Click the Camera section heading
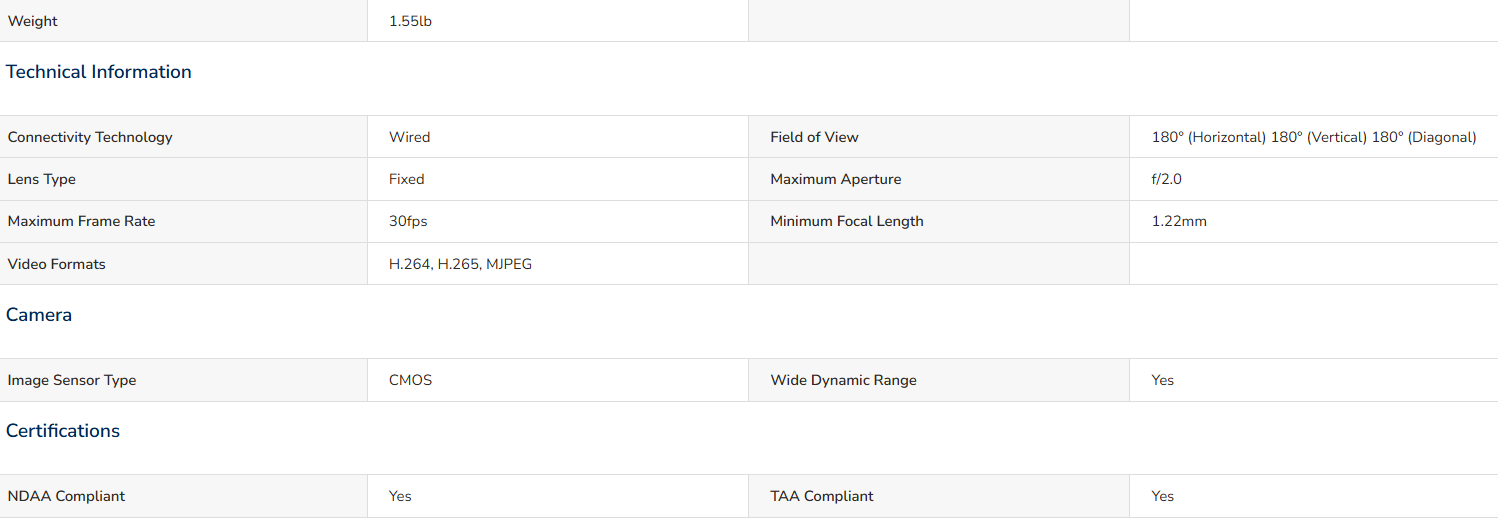This screenshot has height=523, width=1498. 39,315
